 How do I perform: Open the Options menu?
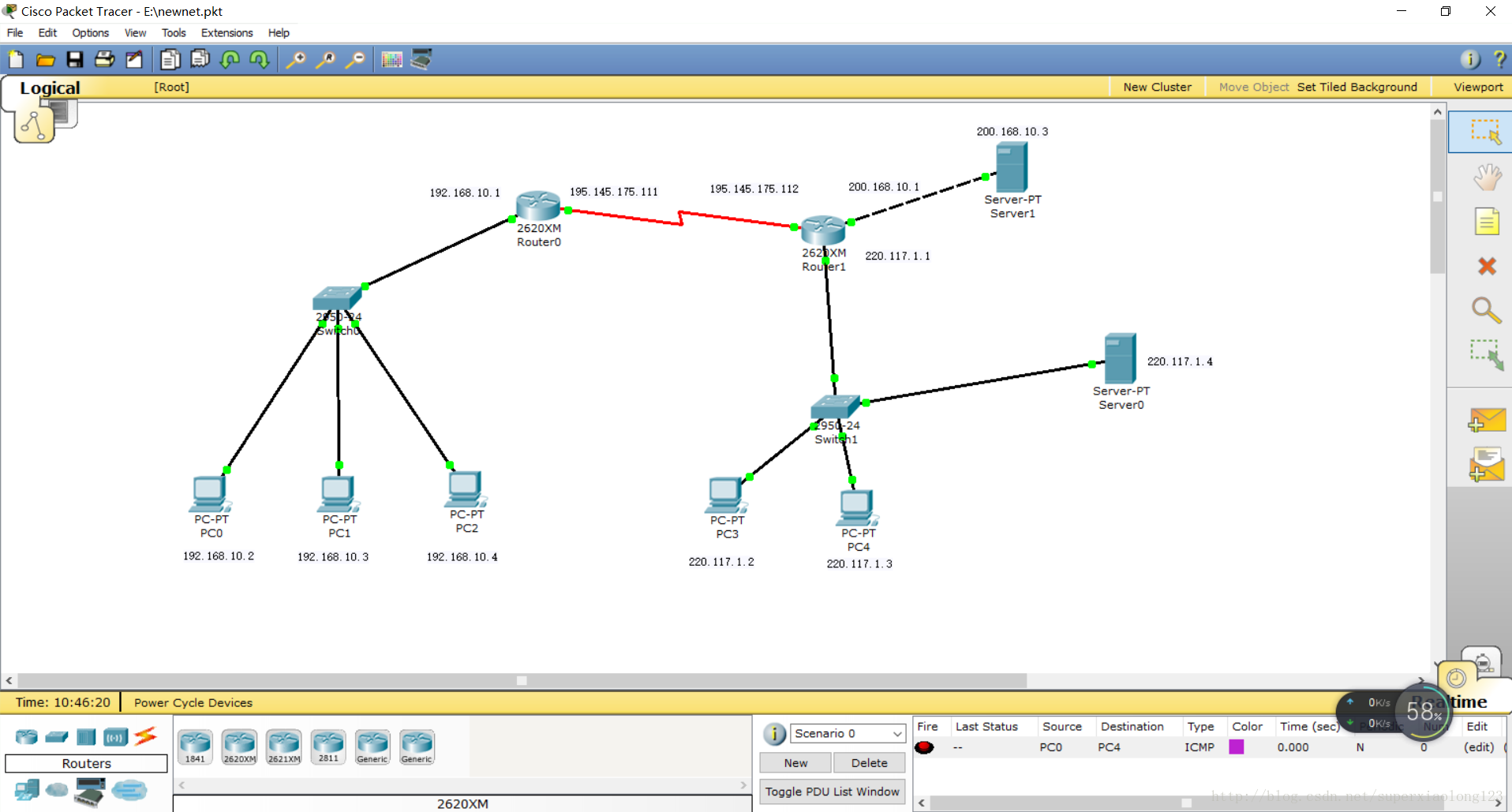(x=91, y=32)
